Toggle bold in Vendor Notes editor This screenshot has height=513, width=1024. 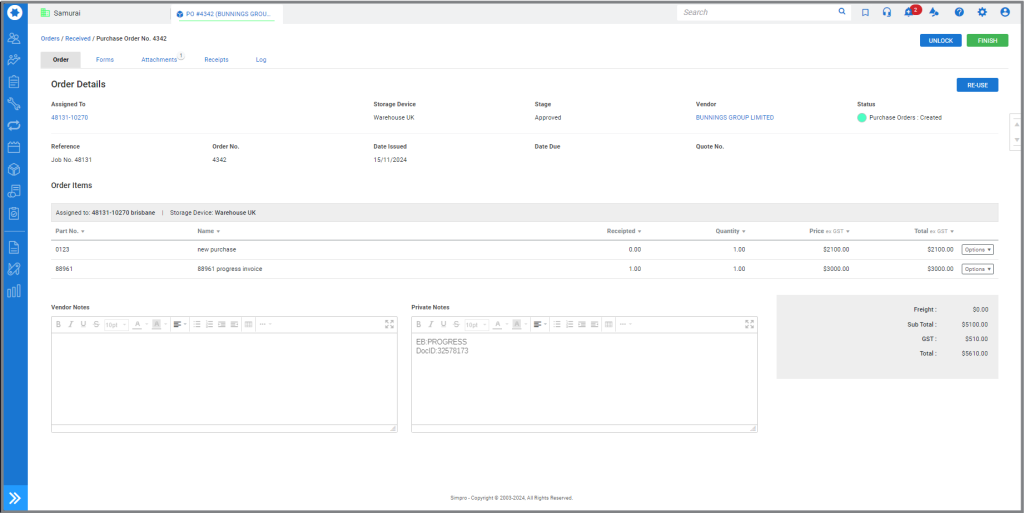pos(58,324)
